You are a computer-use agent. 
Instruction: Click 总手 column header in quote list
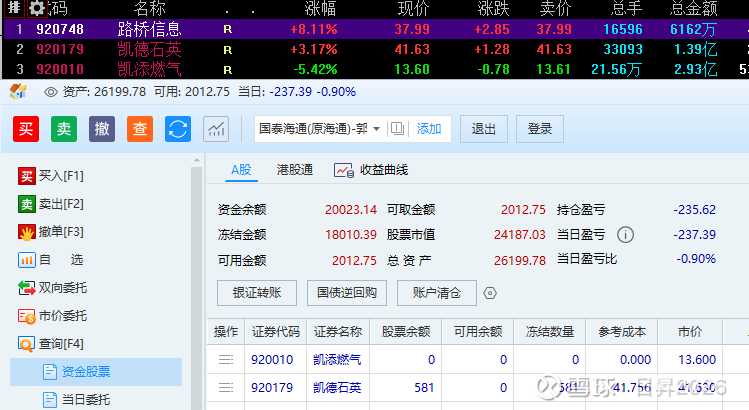point(626,9)
